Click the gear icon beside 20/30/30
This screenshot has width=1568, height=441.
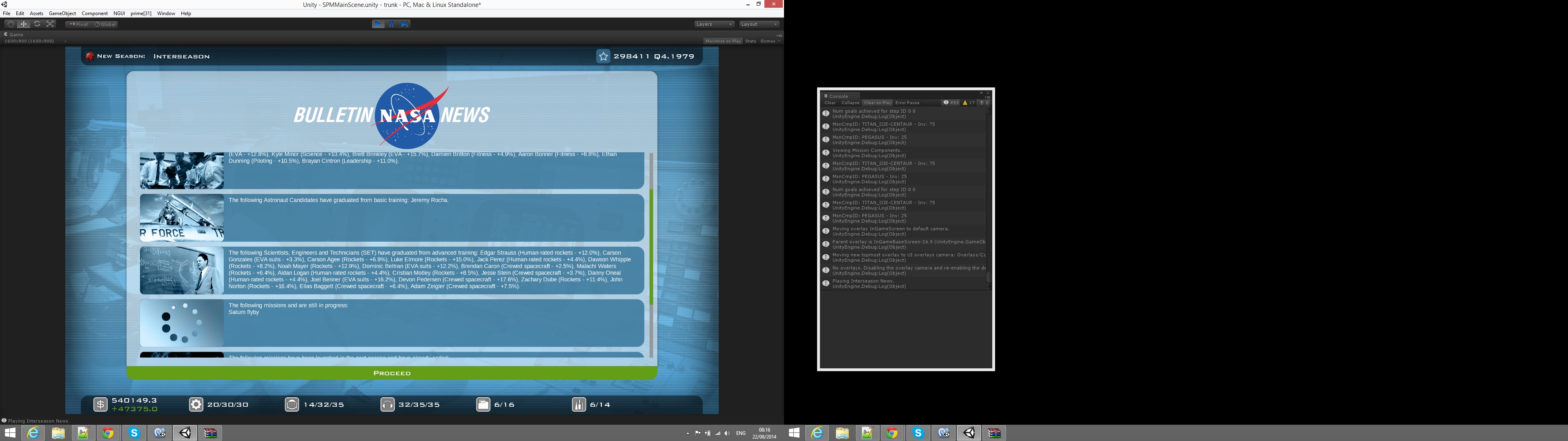(x=196, y=404)
